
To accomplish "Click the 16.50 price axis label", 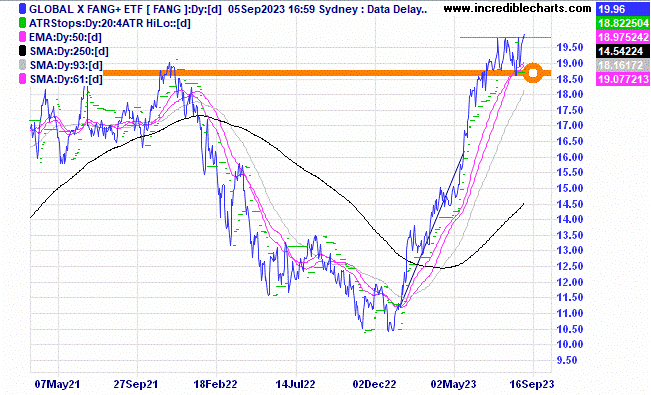I will click(x=570, y=141).
